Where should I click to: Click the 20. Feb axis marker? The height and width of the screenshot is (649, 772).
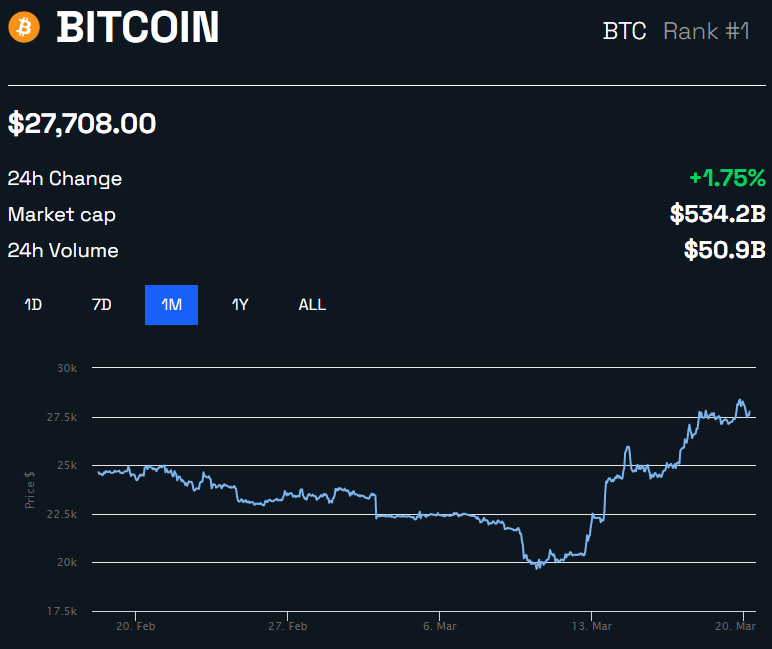135,626
